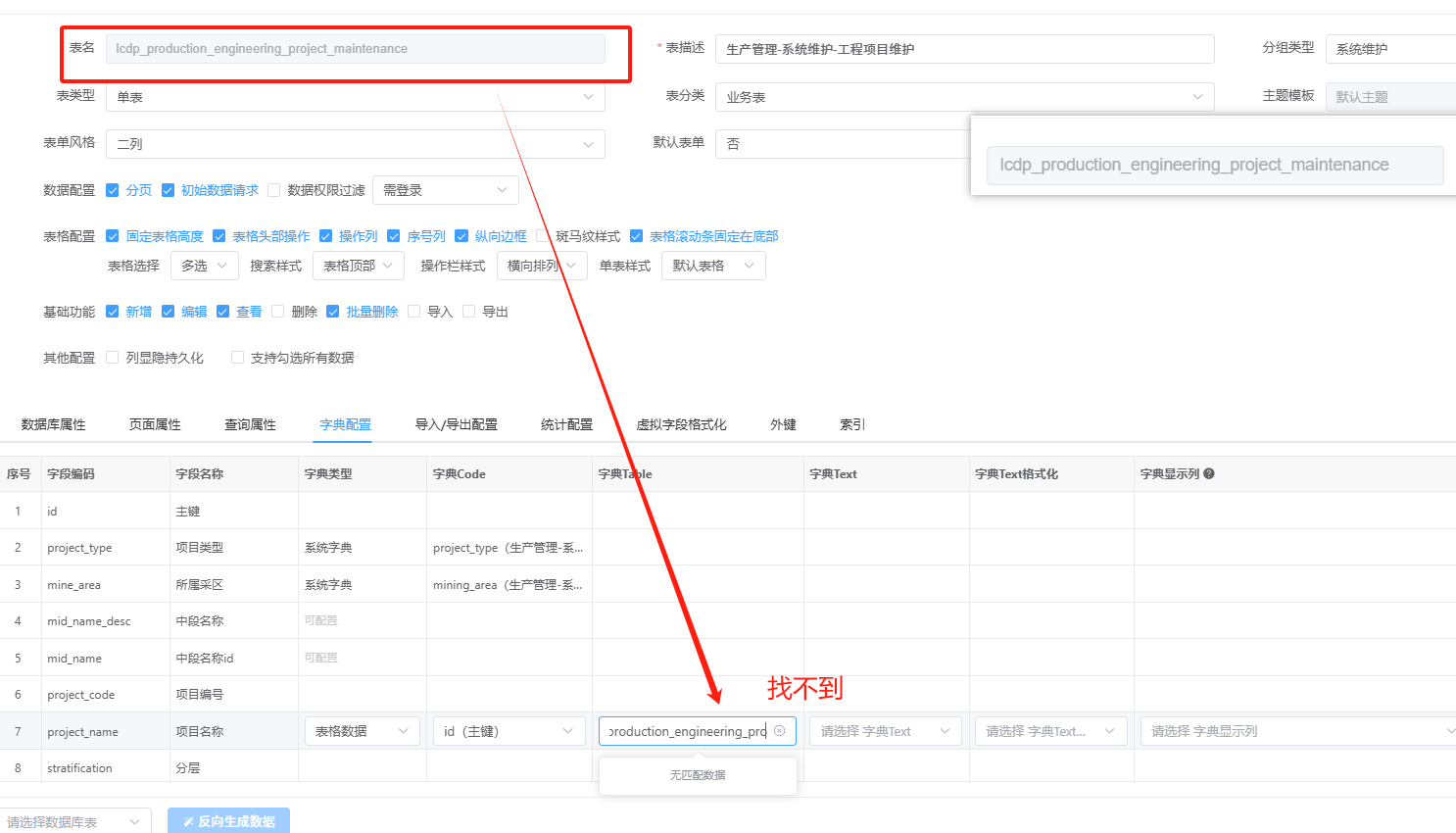Toggle the 编辑 basic function checkbox
Image resolution: width=1456 pixels, height=833 pixels.
point(168,312)
